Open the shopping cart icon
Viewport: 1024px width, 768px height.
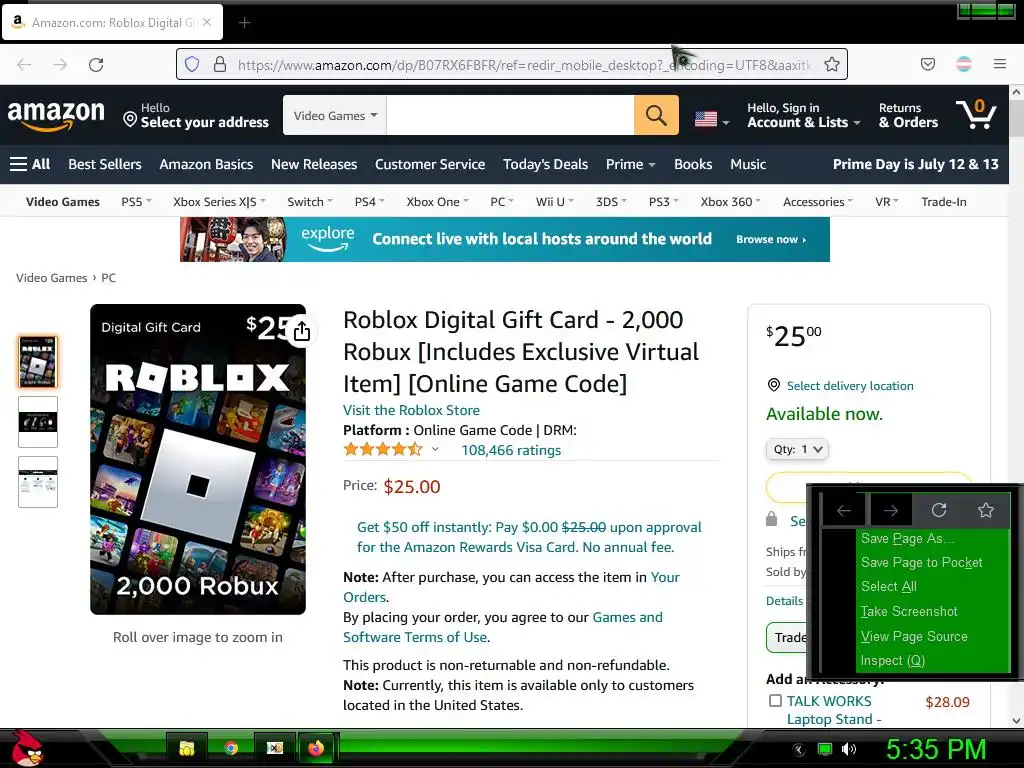976,114
